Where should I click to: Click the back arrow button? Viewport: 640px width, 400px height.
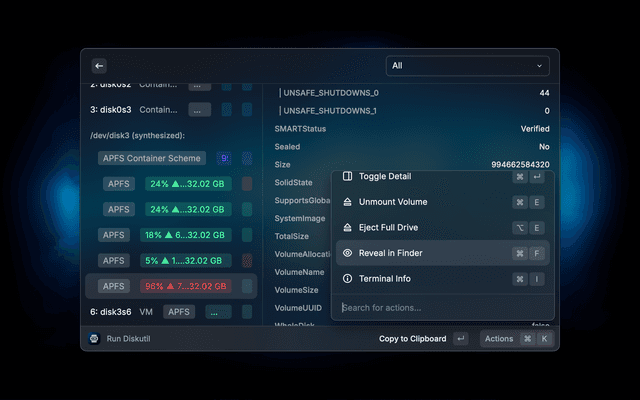tap(99, 66)
